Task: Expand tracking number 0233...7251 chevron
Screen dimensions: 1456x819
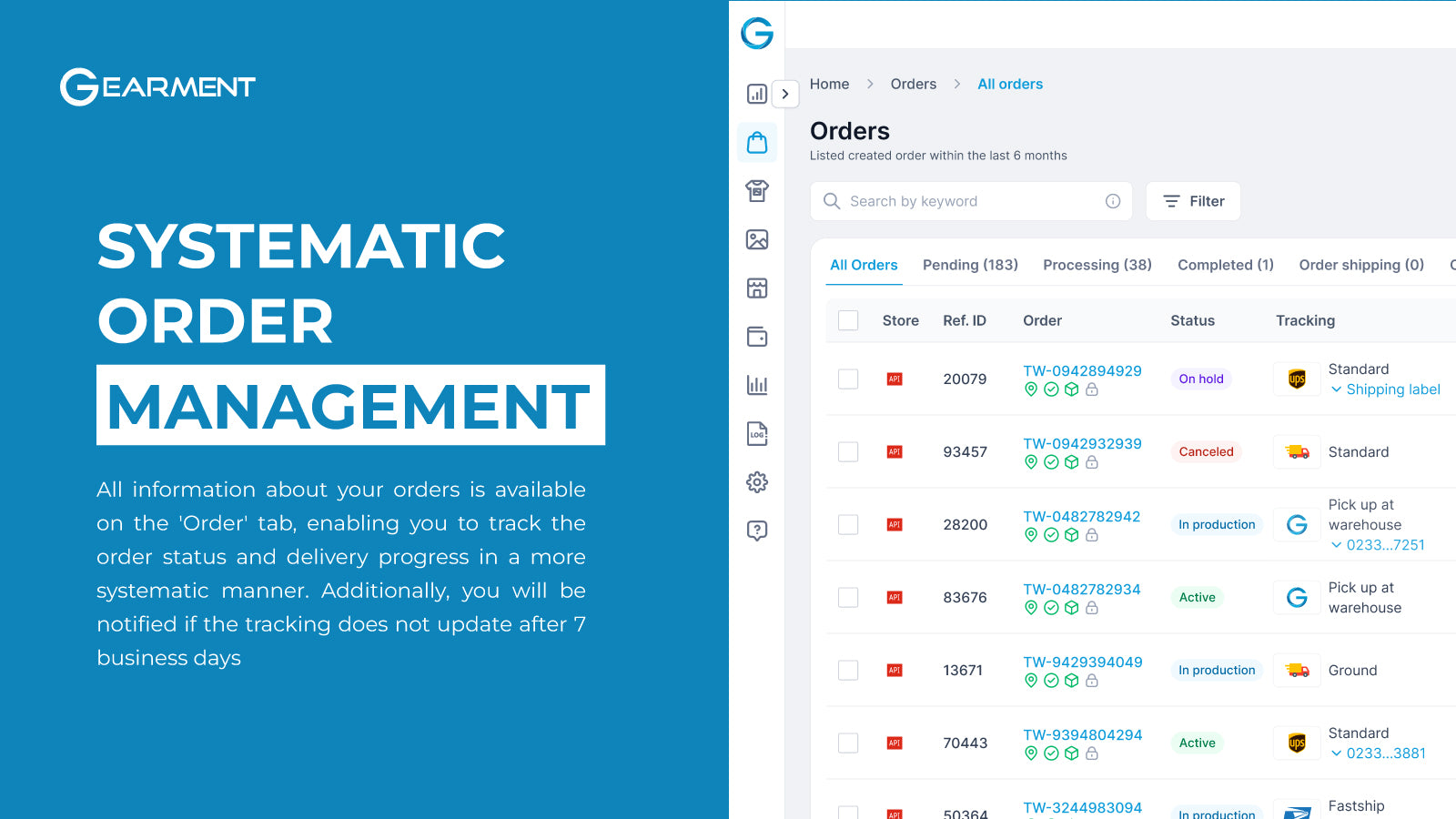Action: click(1337, 545)
